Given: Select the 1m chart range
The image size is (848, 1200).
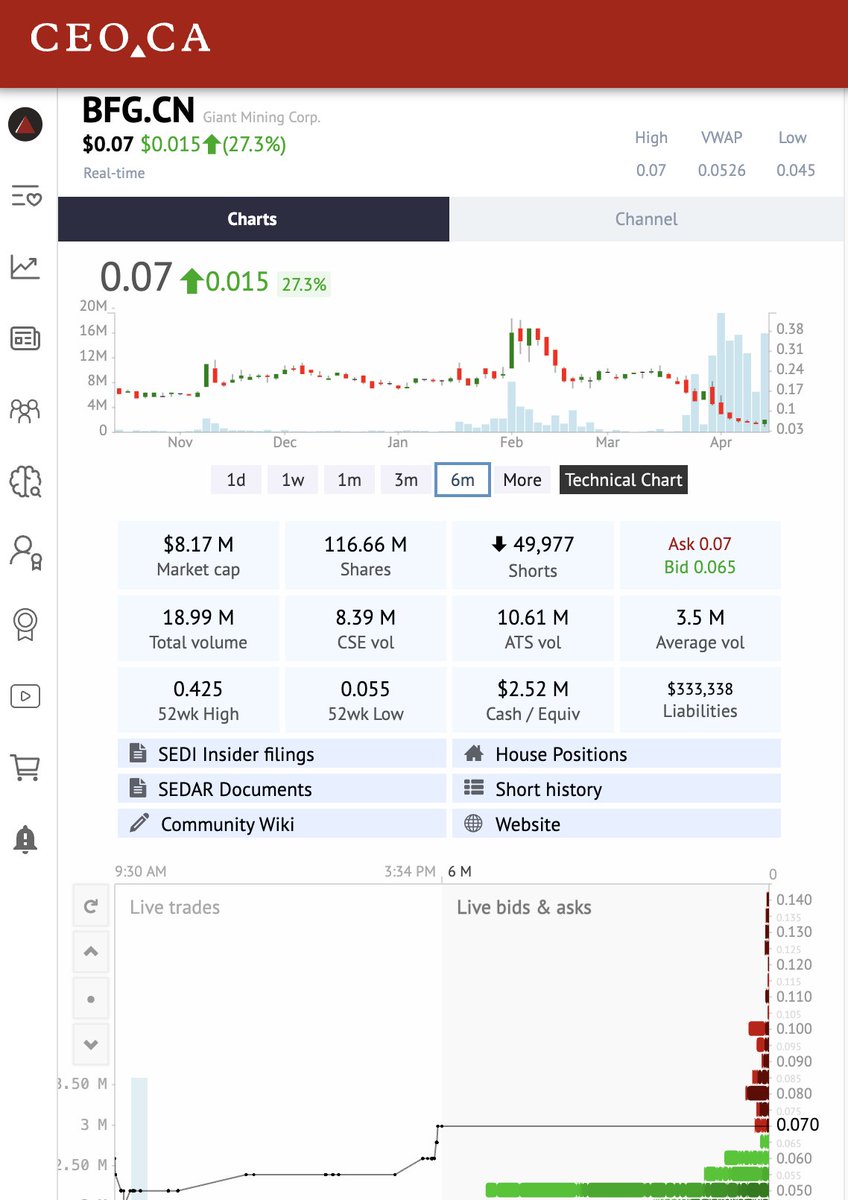Looking at the screenshot, I should coord(349,480).
